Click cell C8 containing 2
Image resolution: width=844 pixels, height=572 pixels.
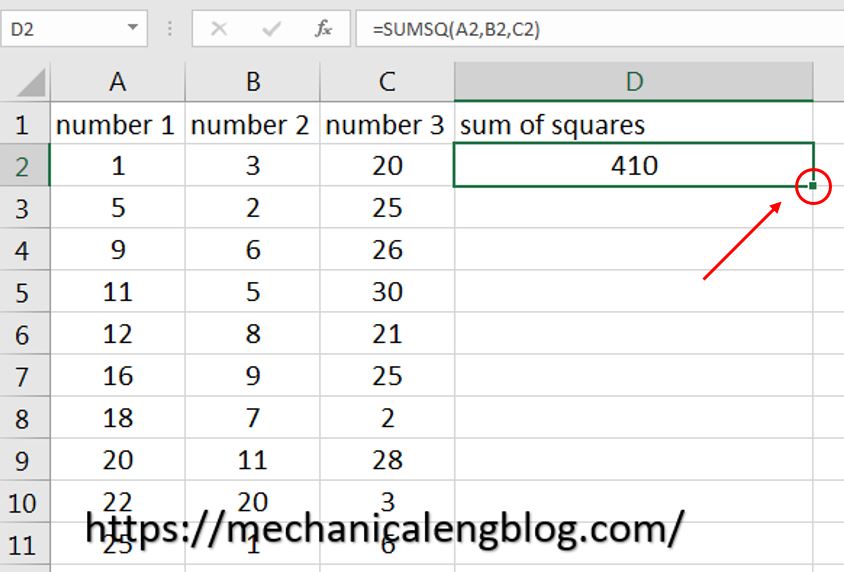[387, 418]
